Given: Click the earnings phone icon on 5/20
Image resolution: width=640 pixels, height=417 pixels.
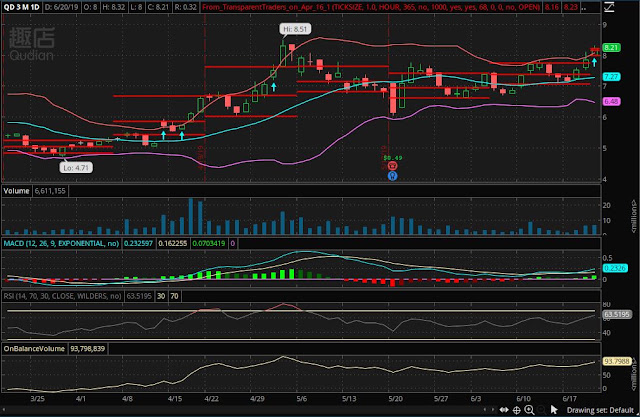Looking at the screenshot, I should [x=392, y=166].
